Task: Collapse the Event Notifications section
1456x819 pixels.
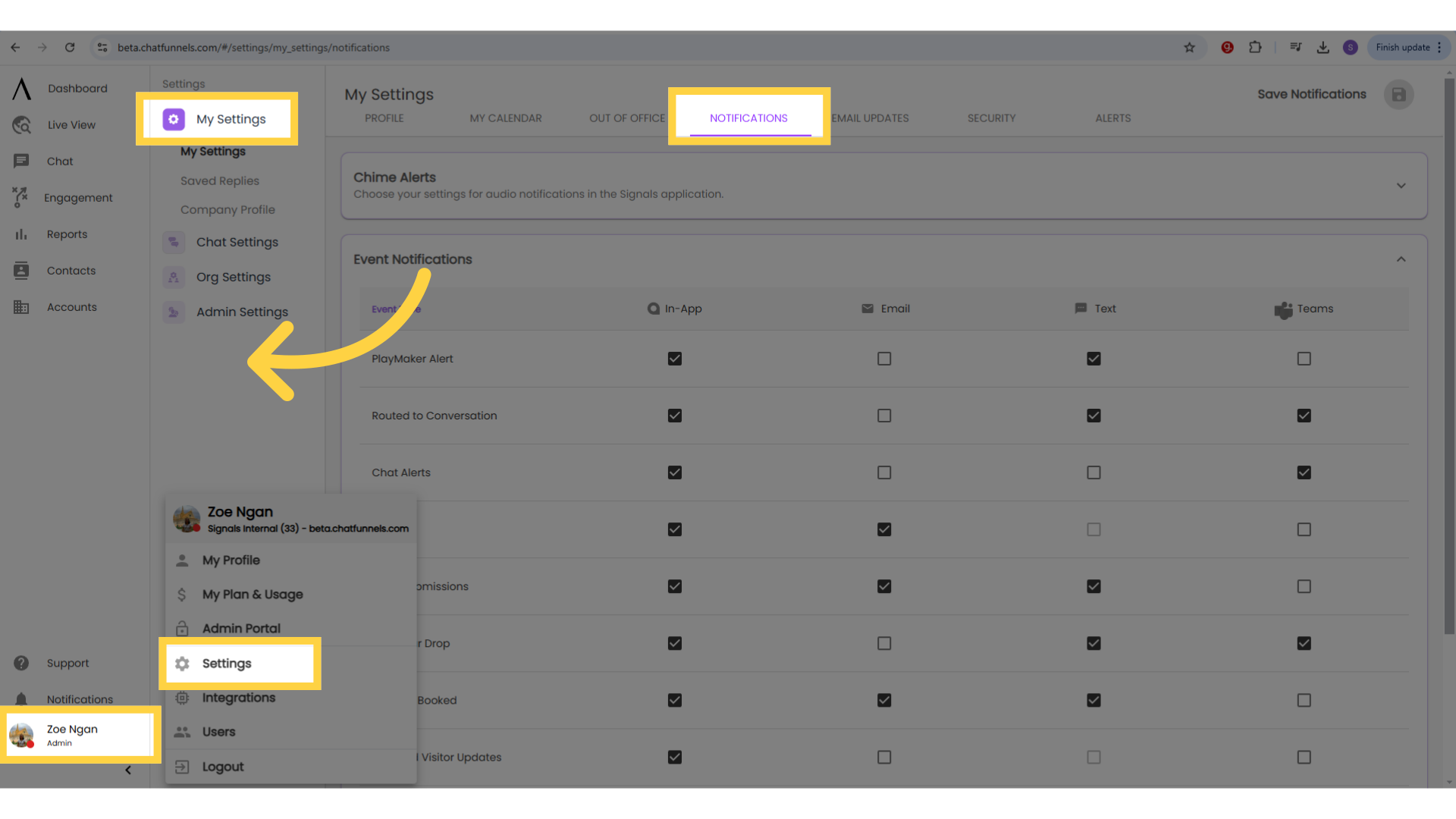Action: (x=1401, y=259)
